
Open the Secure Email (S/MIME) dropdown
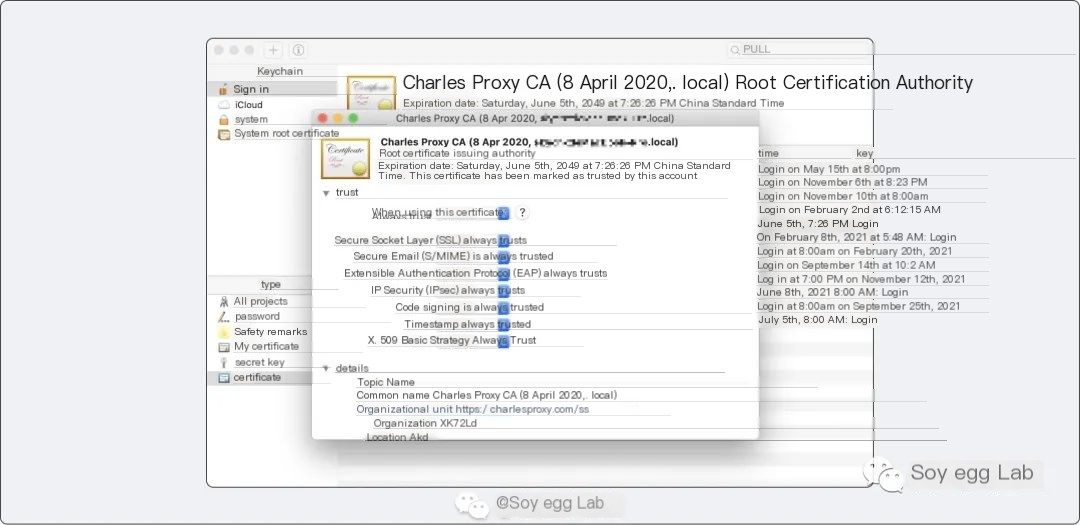tap(503, 257)
